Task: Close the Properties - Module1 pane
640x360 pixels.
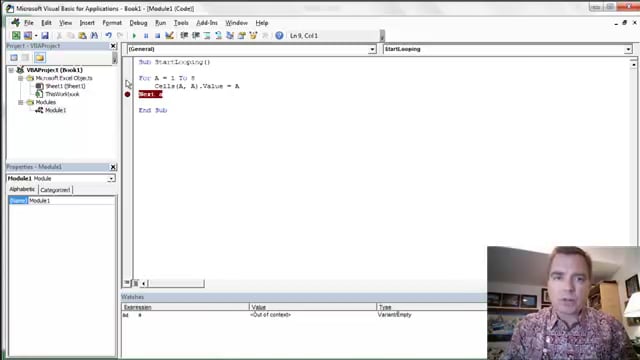Action: point(113,167)
